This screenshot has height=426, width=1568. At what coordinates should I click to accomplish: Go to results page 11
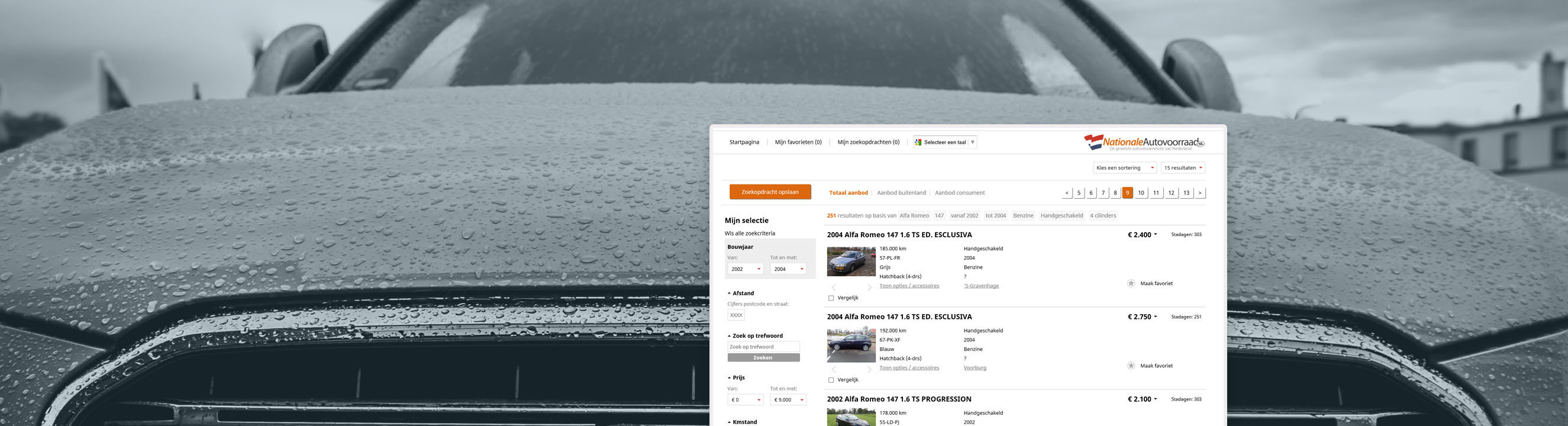click(1156, 193)
